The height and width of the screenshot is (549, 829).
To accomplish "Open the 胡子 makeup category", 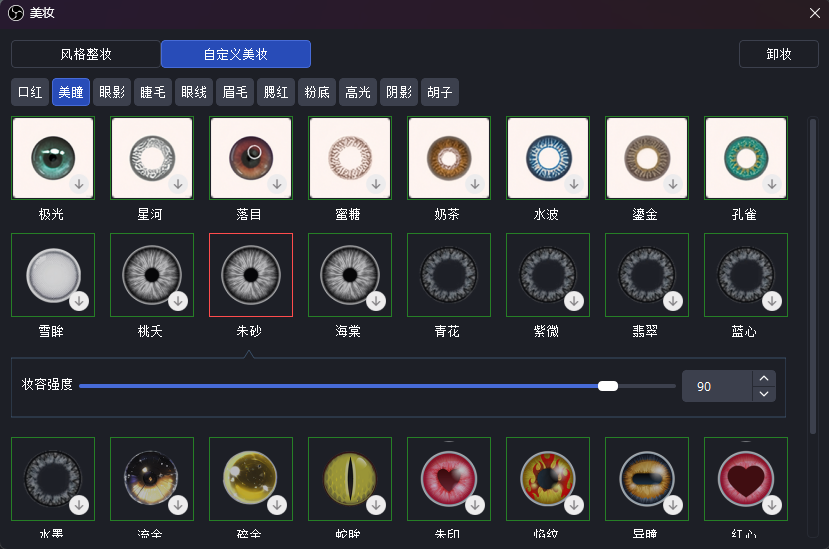I will click(x=440, y=93).
